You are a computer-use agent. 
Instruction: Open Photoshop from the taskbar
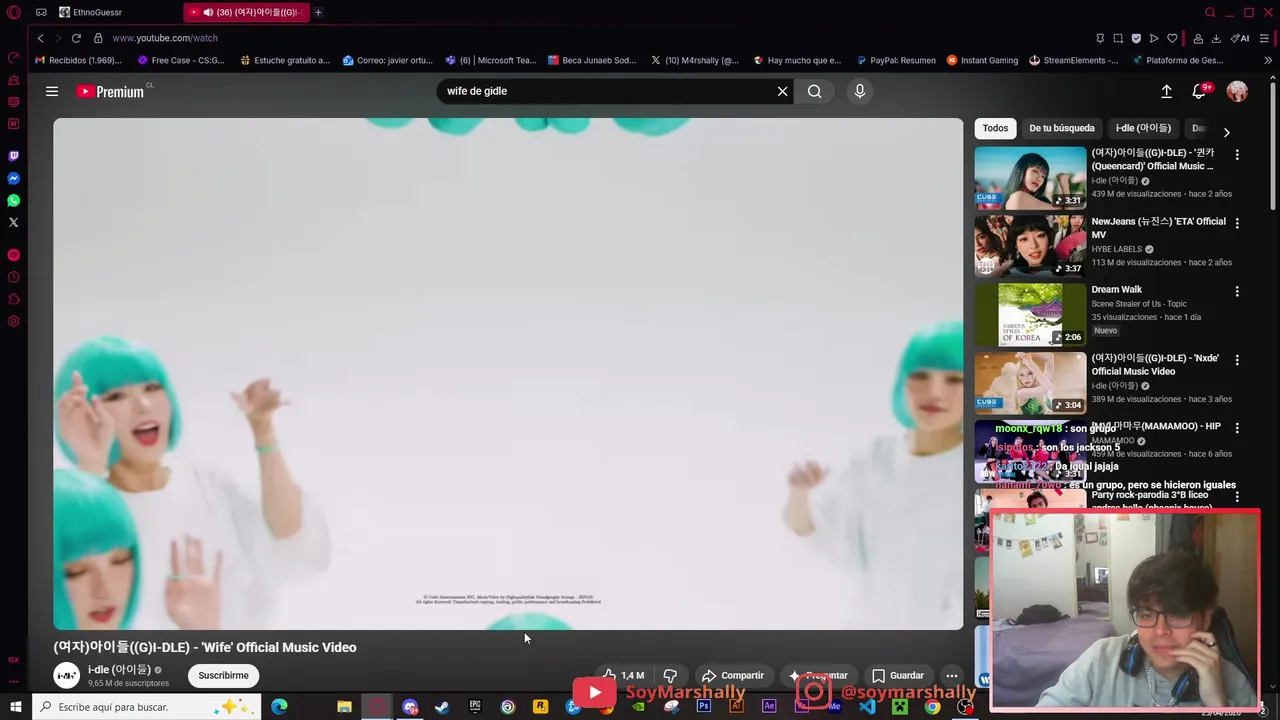(x=704, y=707)
